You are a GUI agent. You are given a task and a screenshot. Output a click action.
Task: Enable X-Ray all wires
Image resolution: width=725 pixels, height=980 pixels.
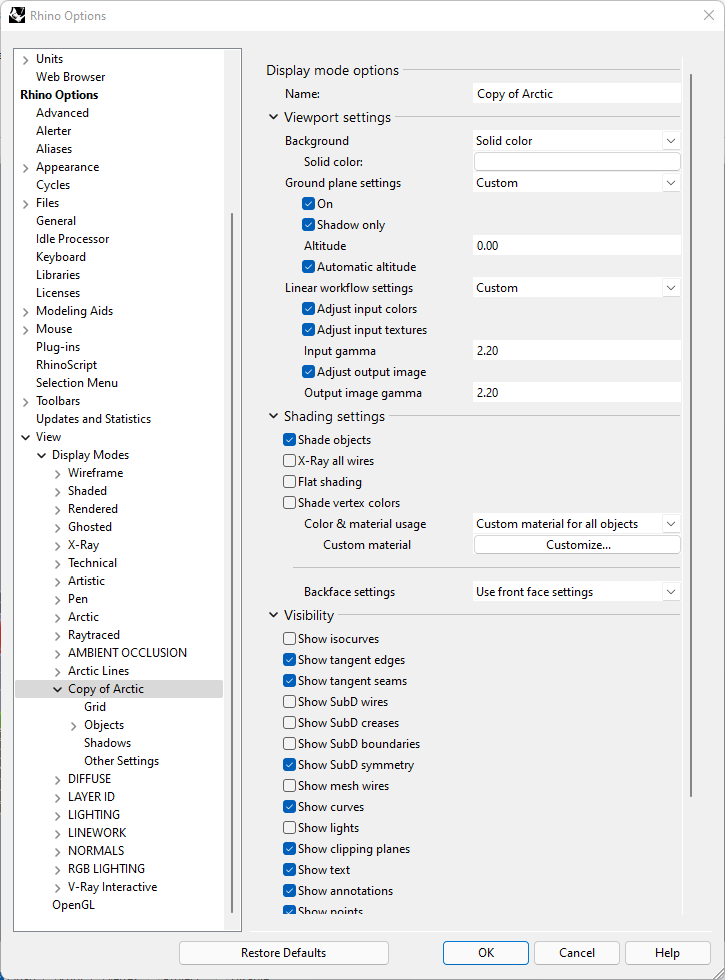tap(289, 461)
